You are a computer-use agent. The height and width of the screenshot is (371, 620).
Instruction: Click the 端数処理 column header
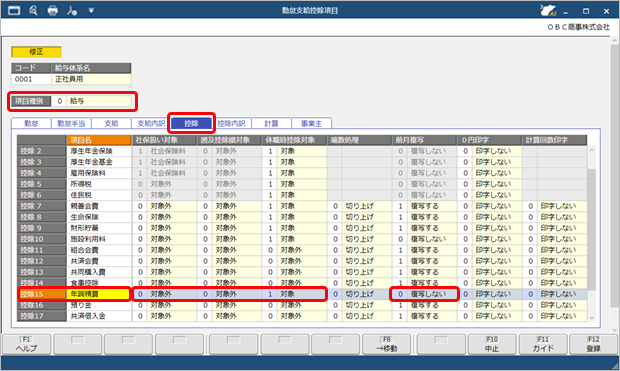tap(359, 140)
